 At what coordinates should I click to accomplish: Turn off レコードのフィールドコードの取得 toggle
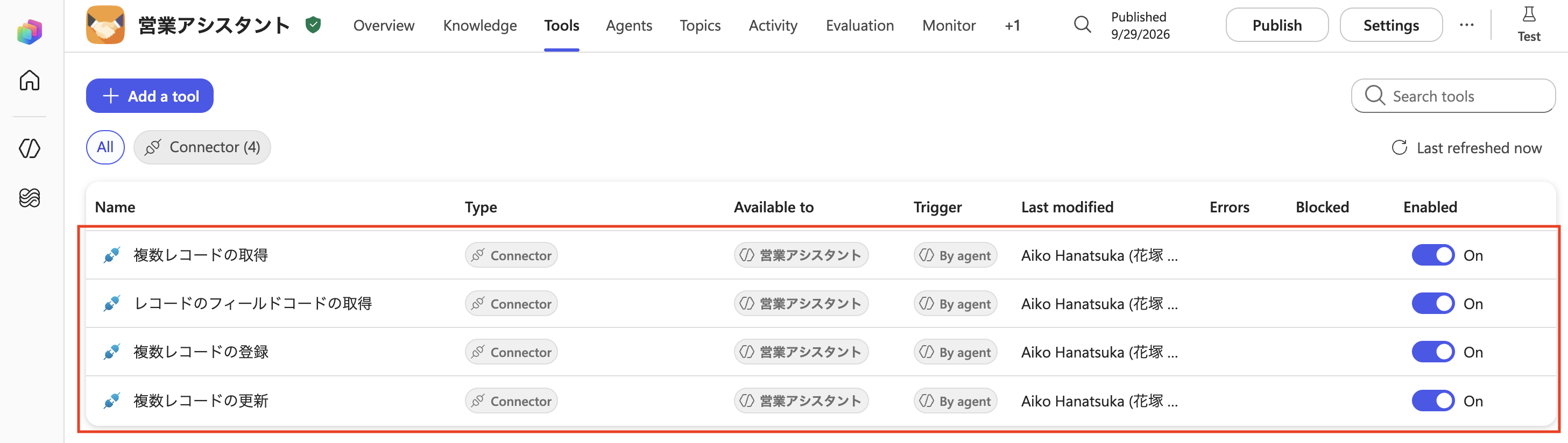click(x=1433, y=304)
